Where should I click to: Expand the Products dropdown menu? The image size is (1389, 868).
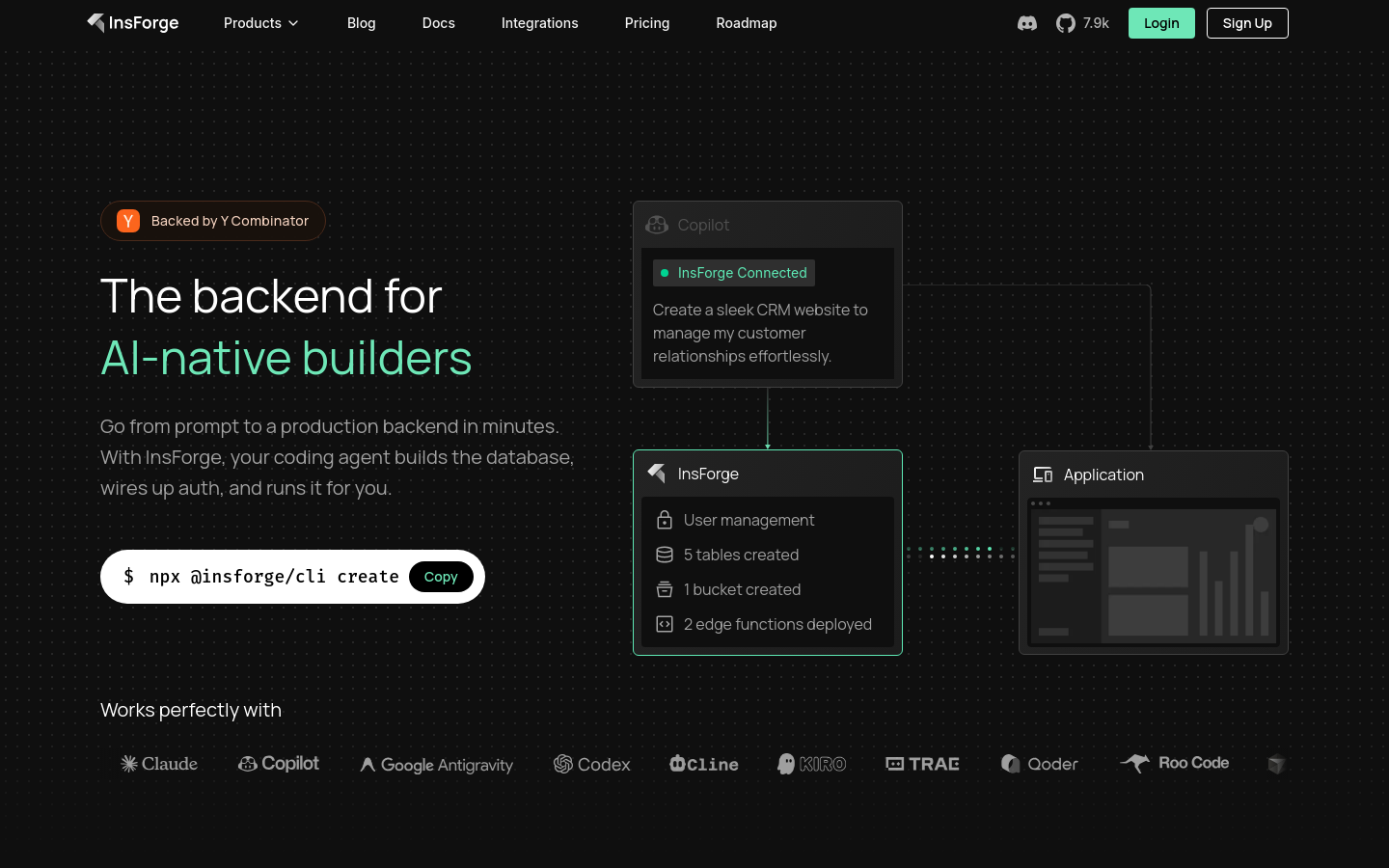[260, 23]
